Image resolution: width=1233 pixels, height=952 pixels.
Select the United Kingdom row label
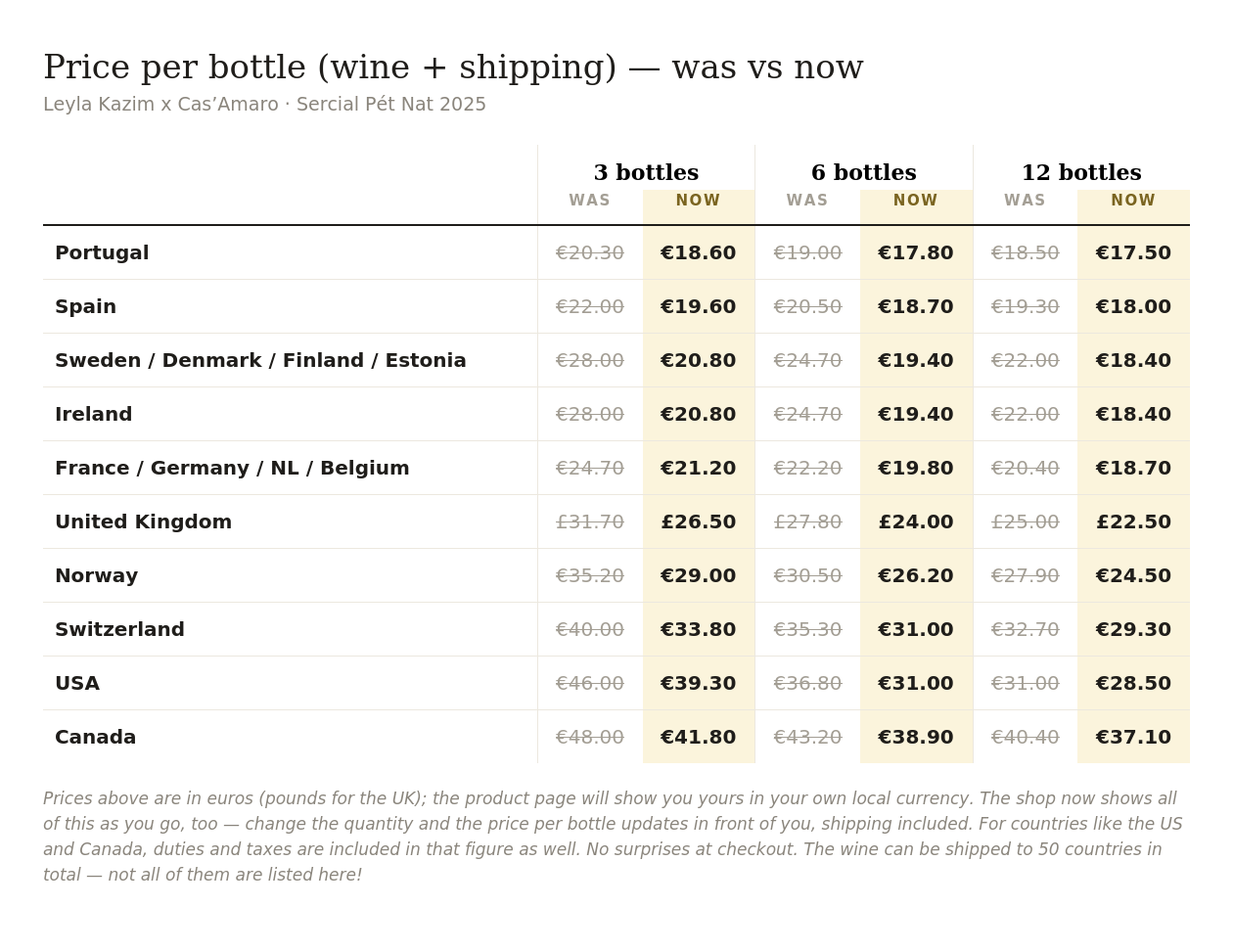coord(144,522)
